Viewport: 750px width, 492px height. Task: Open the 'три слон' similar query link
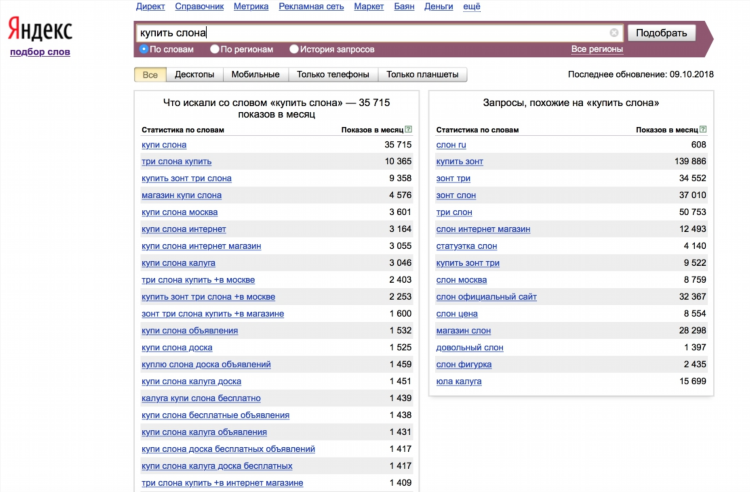(x=454, y=212)
